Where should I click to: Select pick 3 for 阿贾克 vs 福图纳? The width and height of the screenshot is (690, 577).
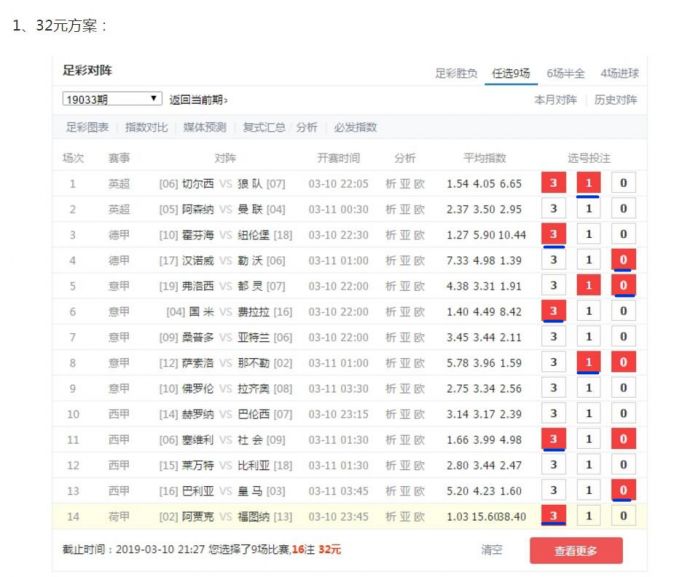(553, 515)
